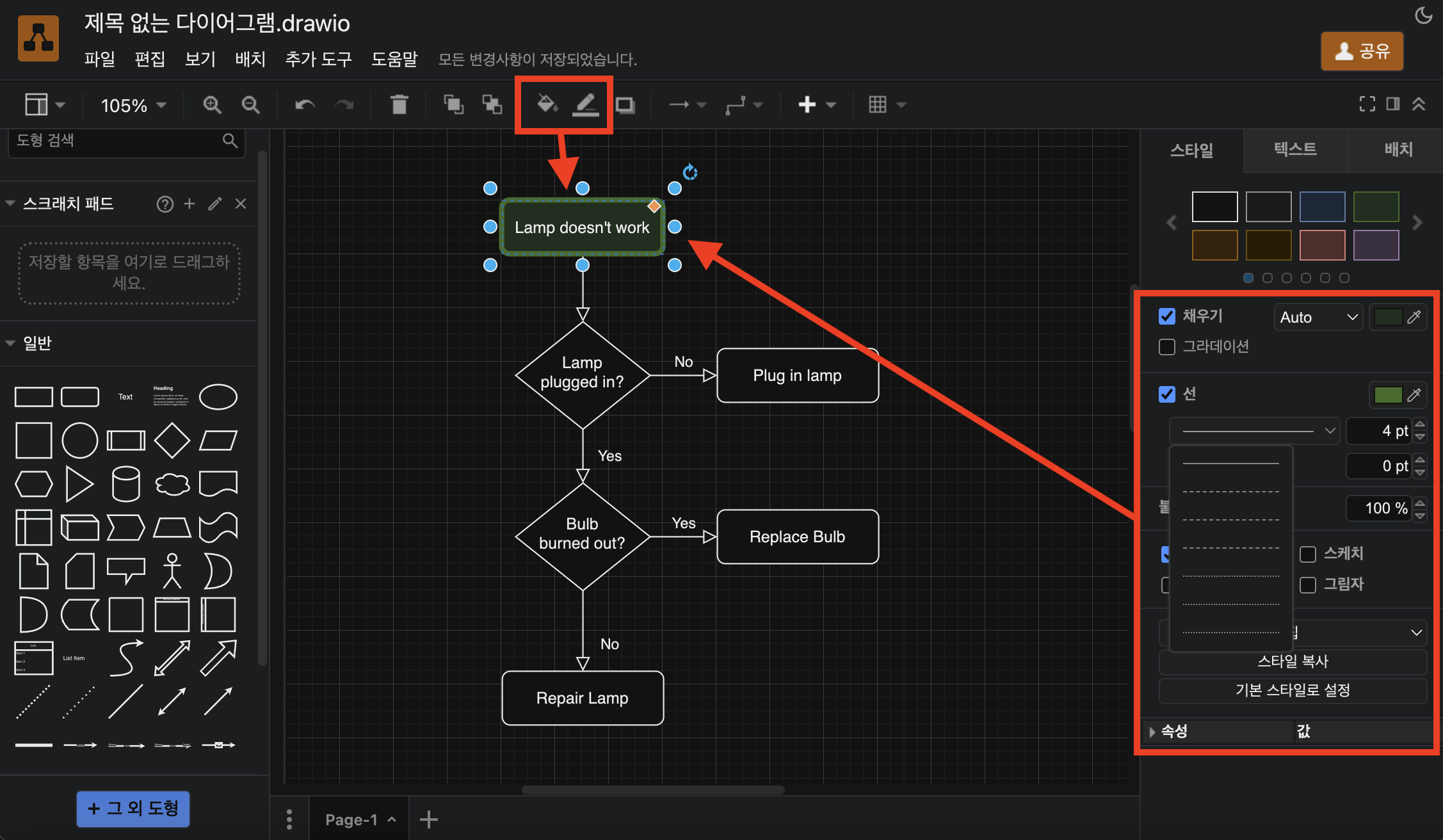Image resolution: width=1443 pixels, height=840 pixels.
Task: Toggle the 선 line checkbox
Action: click(x=1167, y=394)
